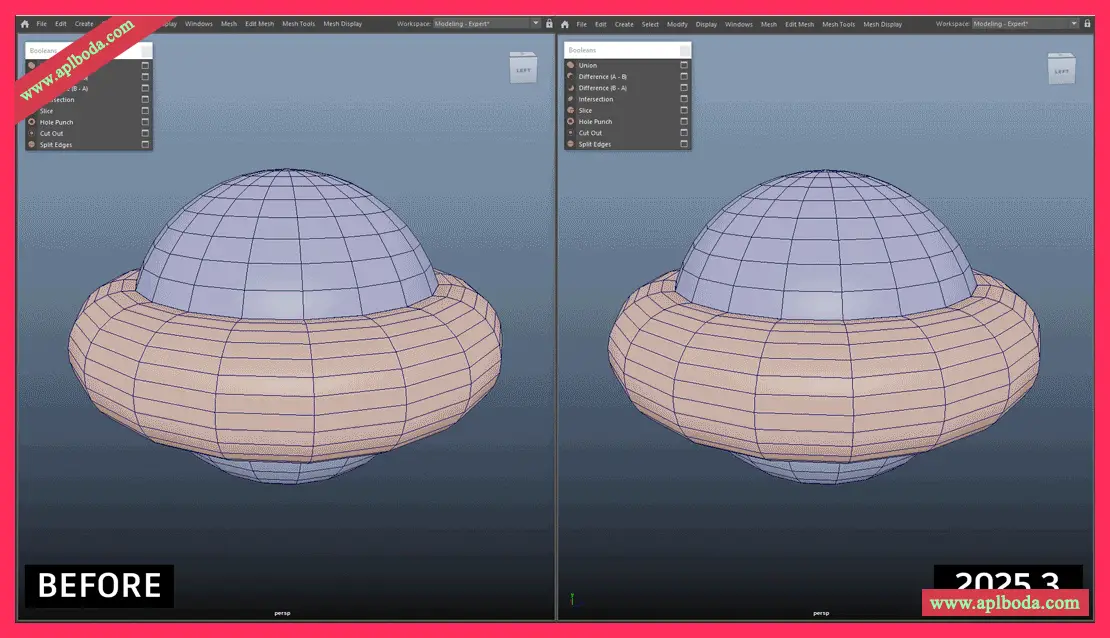Open the Union option box in the right panel

pyautogui.click(x=684, y=65)
